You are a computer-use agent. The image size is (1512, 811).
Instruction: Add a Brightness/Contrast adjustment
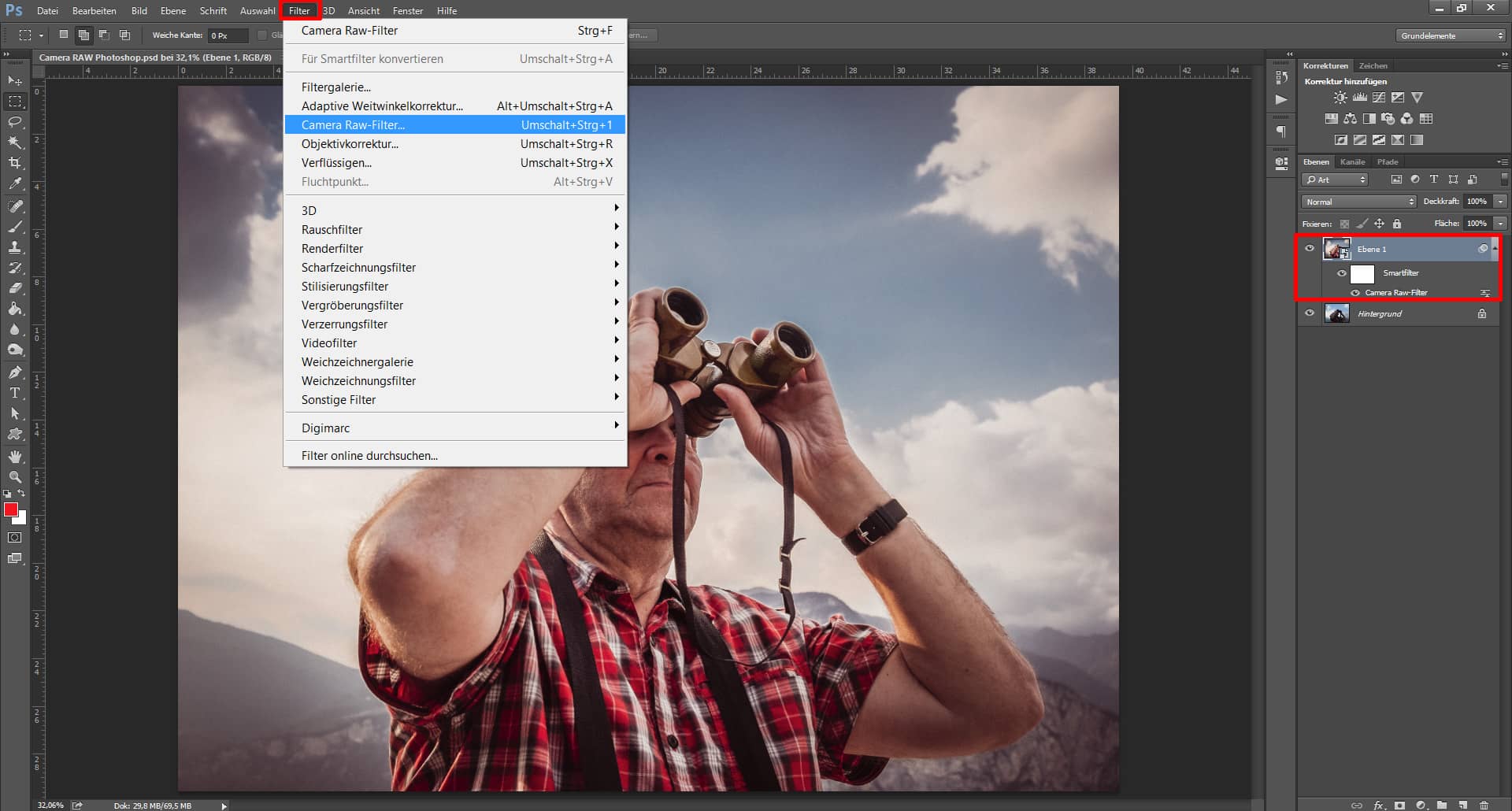coord(1340,97)
